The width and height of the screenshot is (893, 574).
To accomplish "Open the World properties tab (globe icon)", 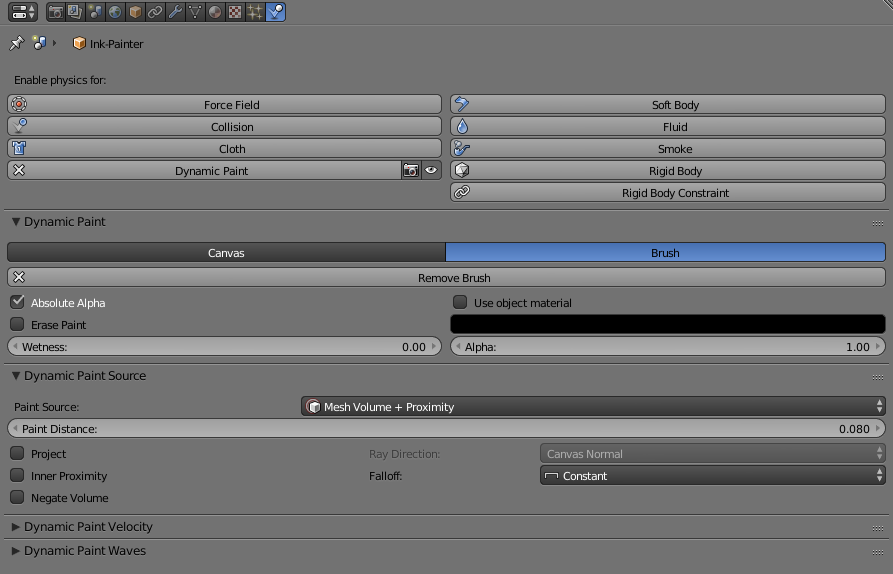I will [115, 12].
